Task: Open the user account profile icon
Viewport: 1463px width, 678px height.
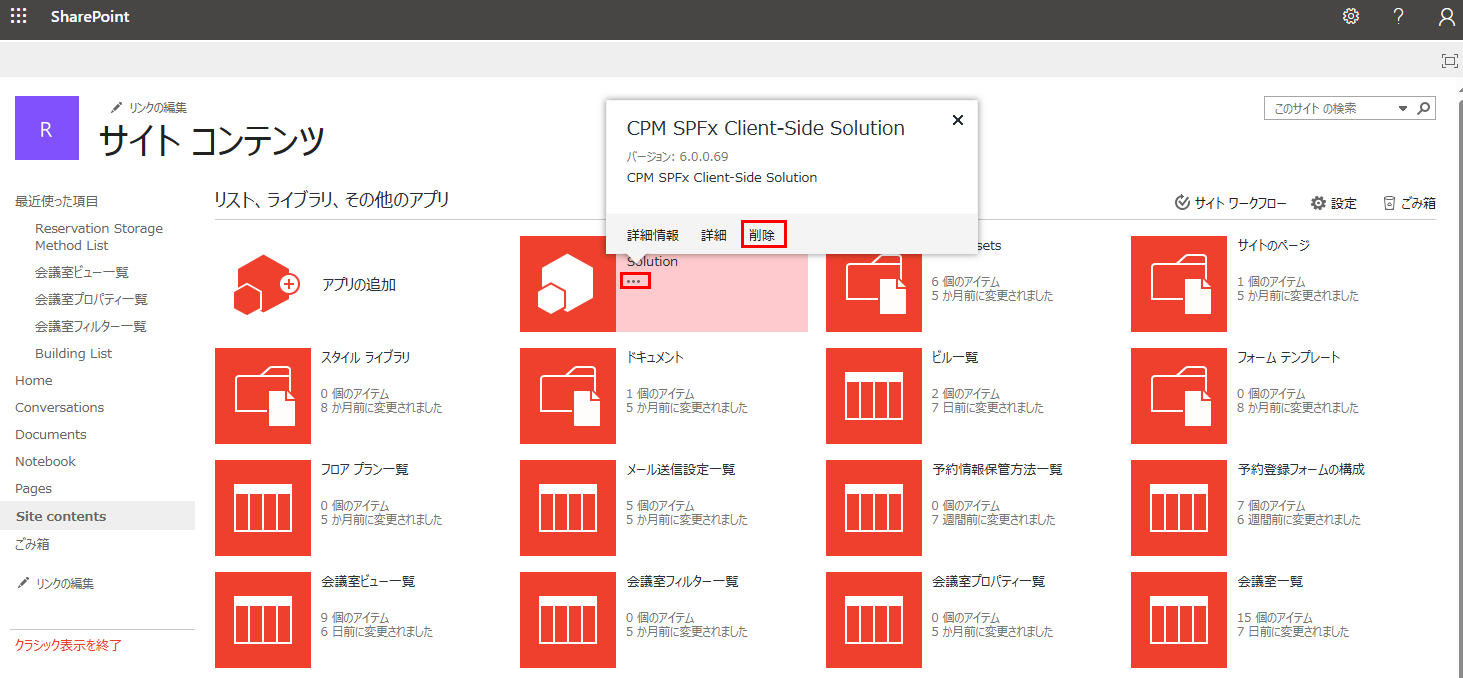Action: pos(1446,16)
